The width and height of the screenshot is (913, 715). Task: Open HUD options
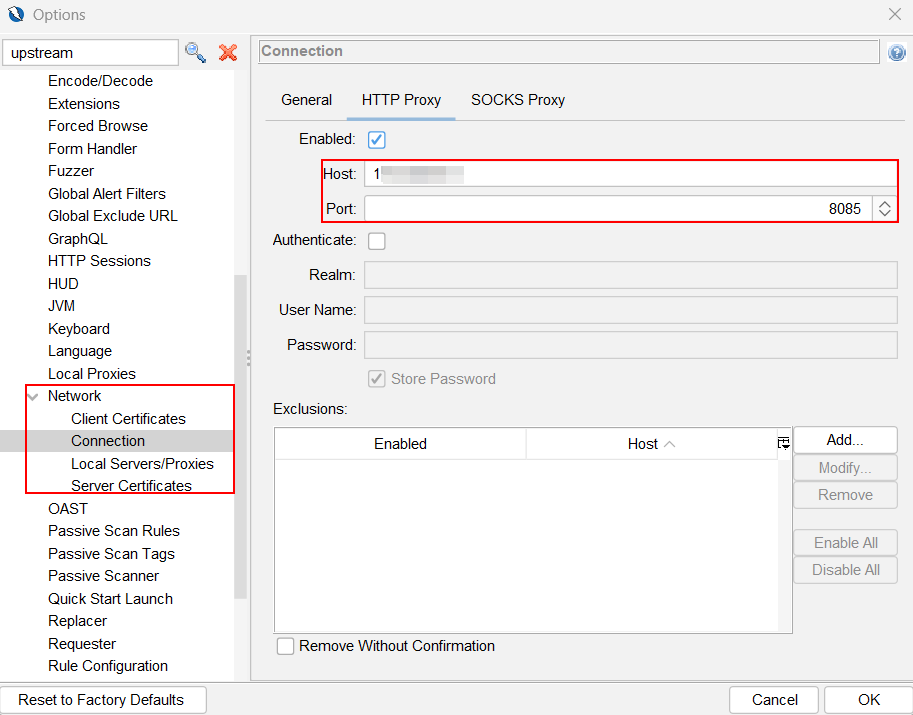63,284
